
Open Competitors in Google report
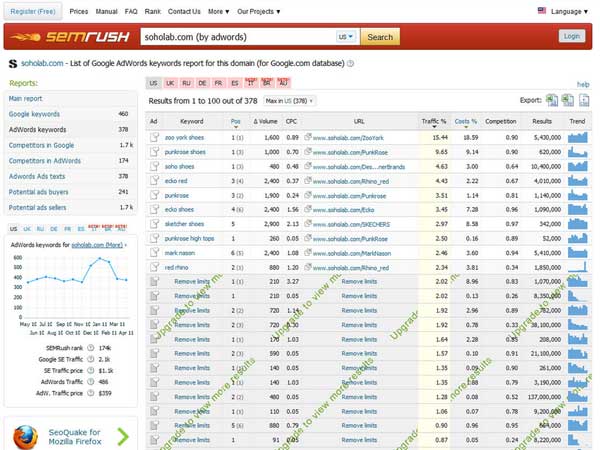41,145
